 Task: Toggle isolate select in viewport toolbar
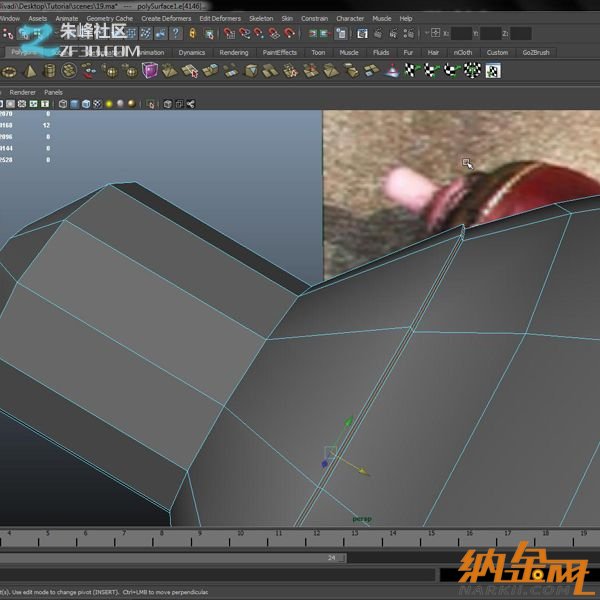pyautogui.click(x=150, y=104)
